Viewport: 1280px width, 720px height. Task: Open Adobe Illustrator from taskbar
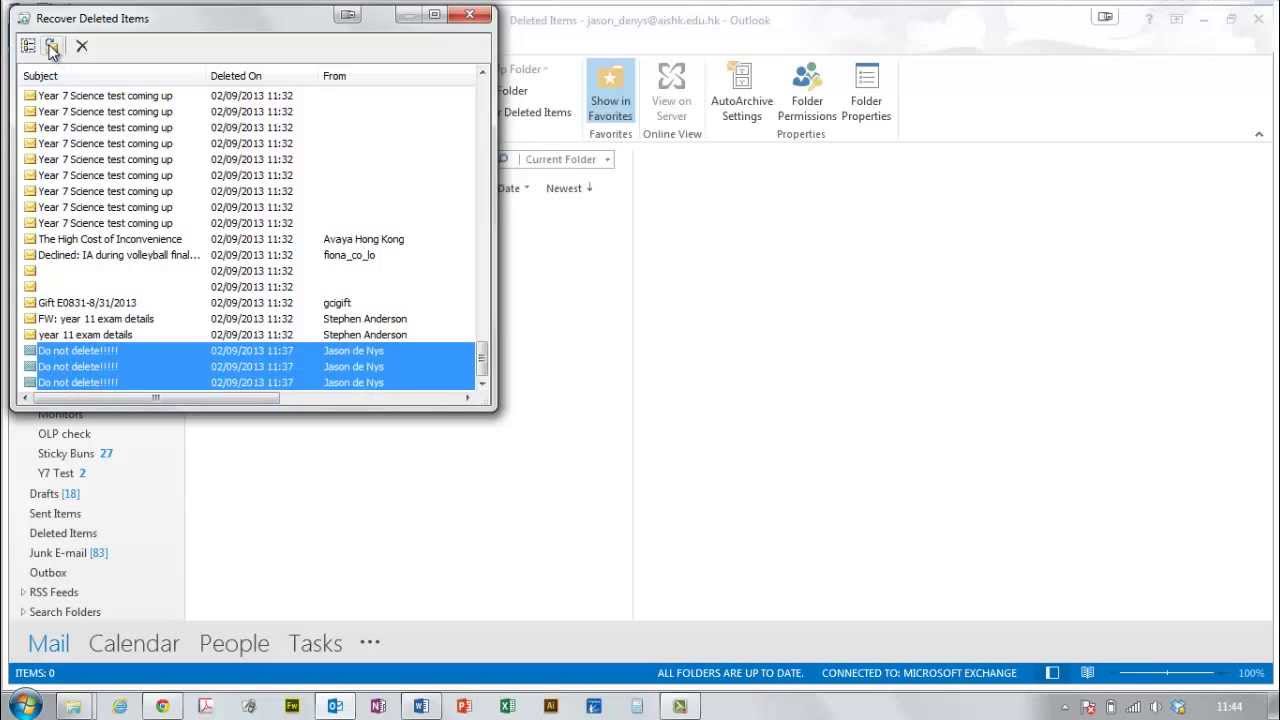[550, 706]
